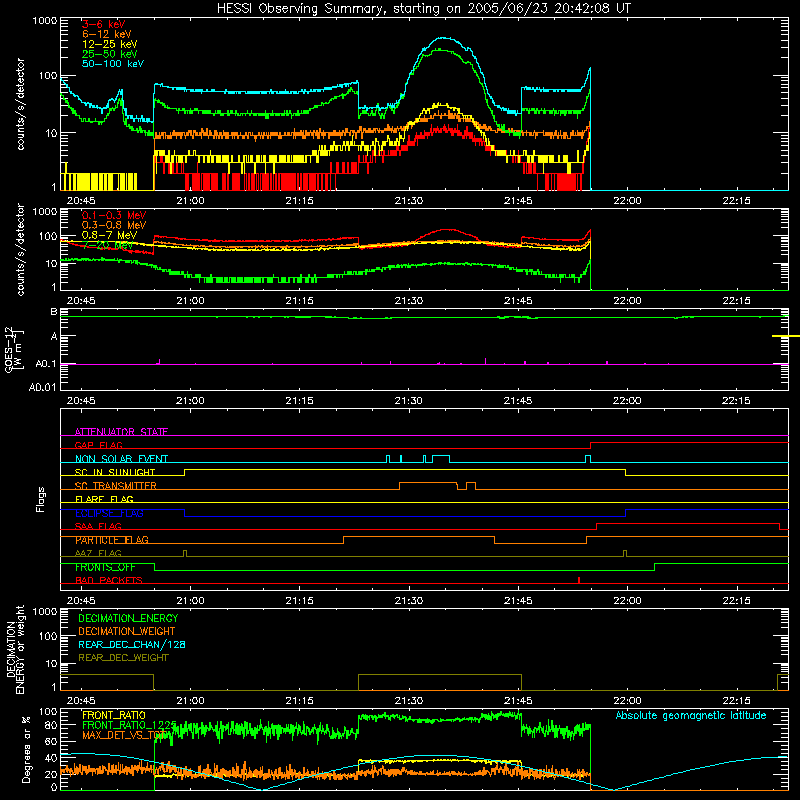
Task: Click the non-solar event pulse near 21:35
Action: (441, 458)
